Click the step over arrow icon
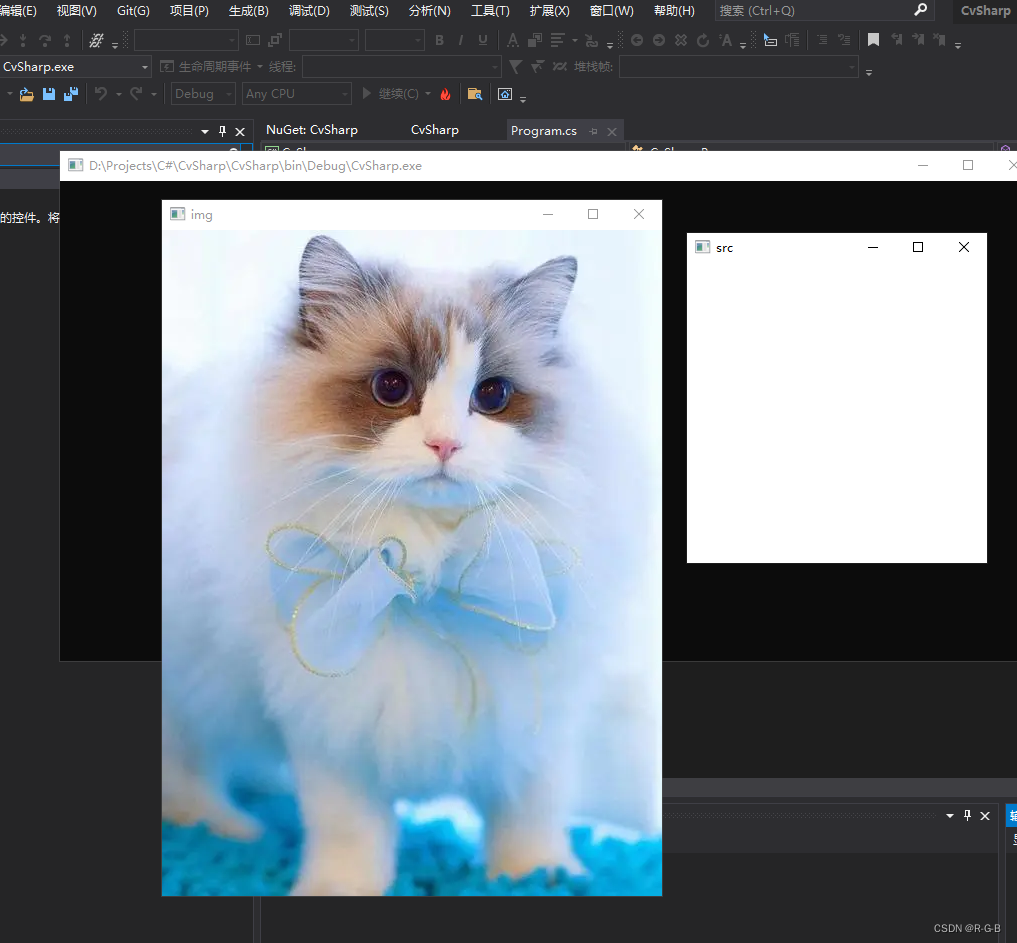The height and width of the screenshot is (943, 1017). click(x=45, y=40)
